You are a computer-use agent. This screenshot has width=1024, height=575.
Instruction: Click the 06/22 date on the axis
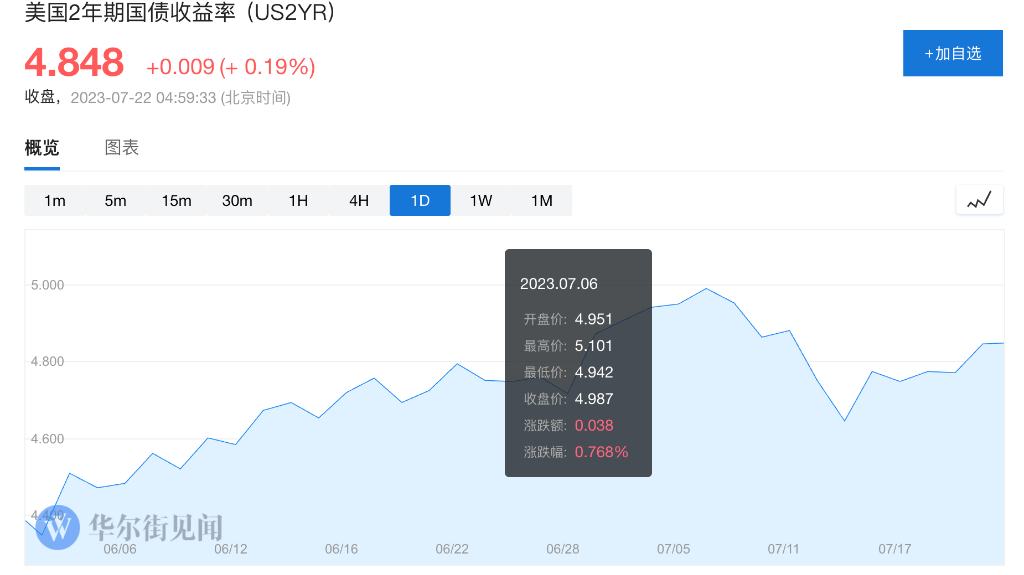click(452, 549)
